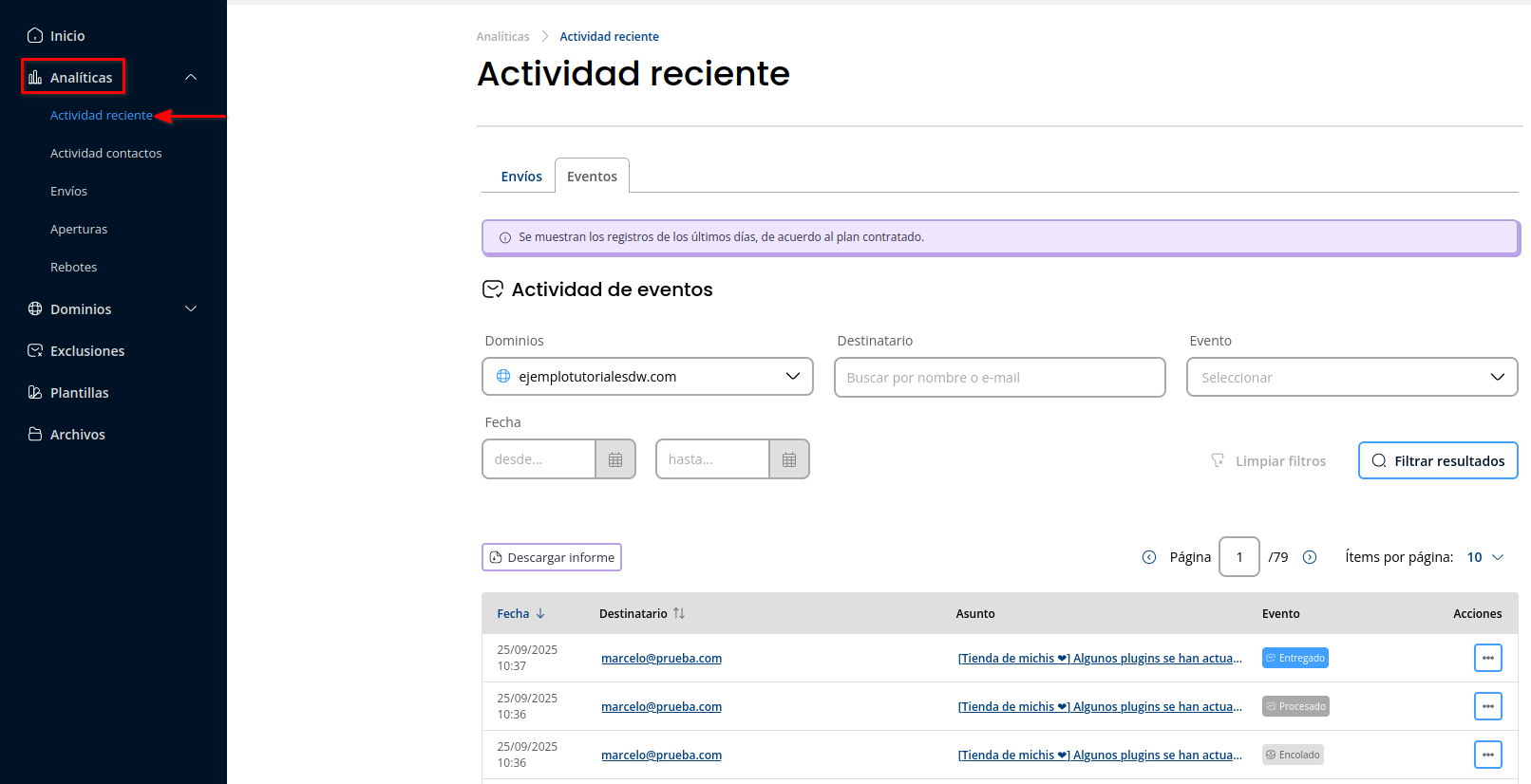
Task: Click the Filtrar resultados button
Action: (x=1437, y=461)
